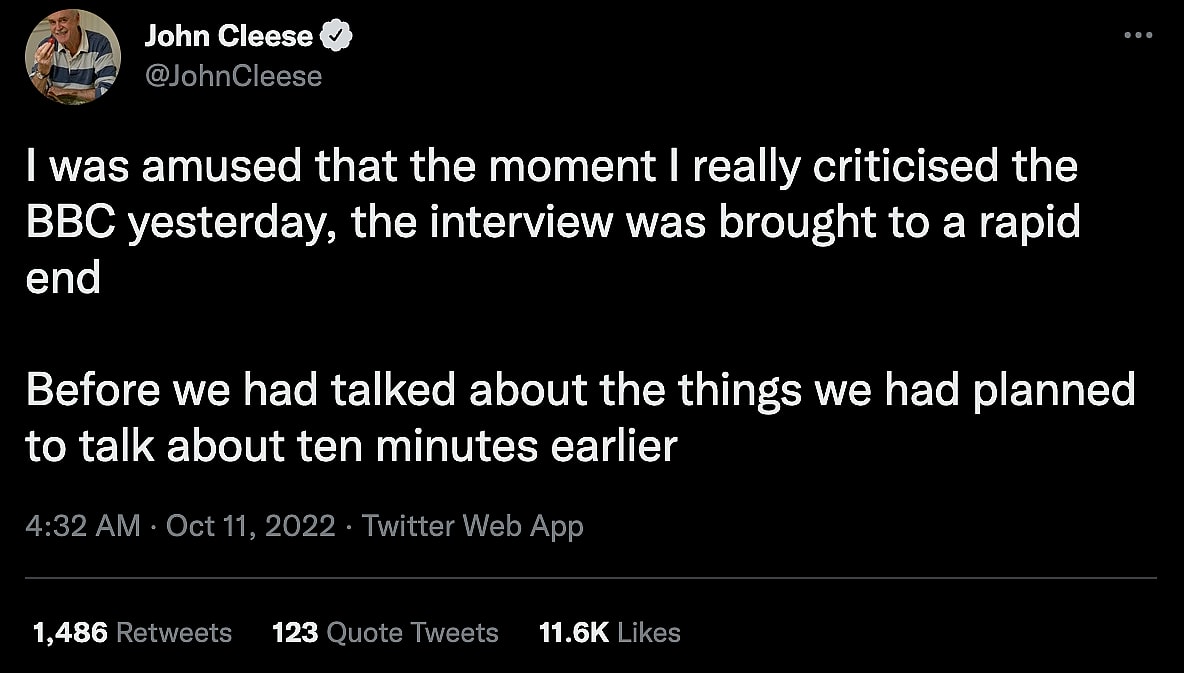This screenshot has width=1184, height=673.
Task: Click the 4:32 AM timestamp
Action: click(x=83, y=525)
